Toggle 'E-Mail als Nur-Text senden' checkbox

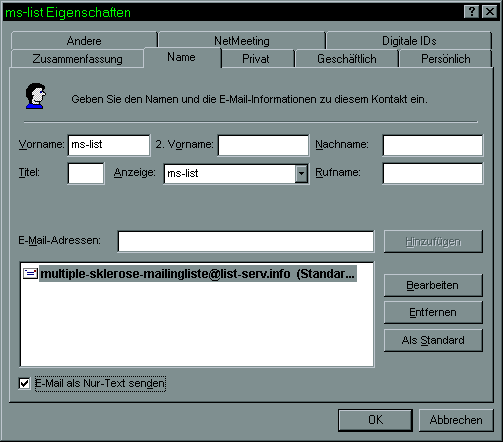(24, 383)
